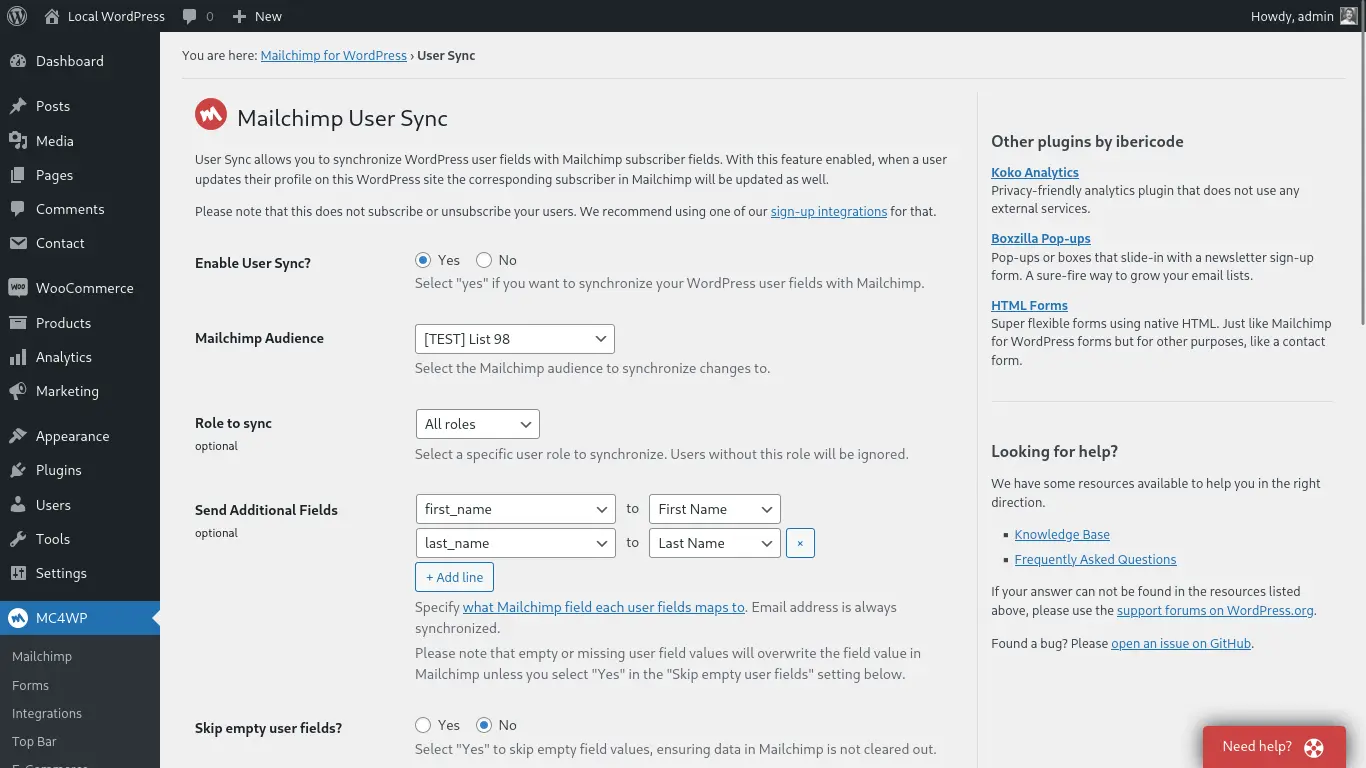
Task: Open the last_name user field dropdown
Action: (x=515, y=543)
